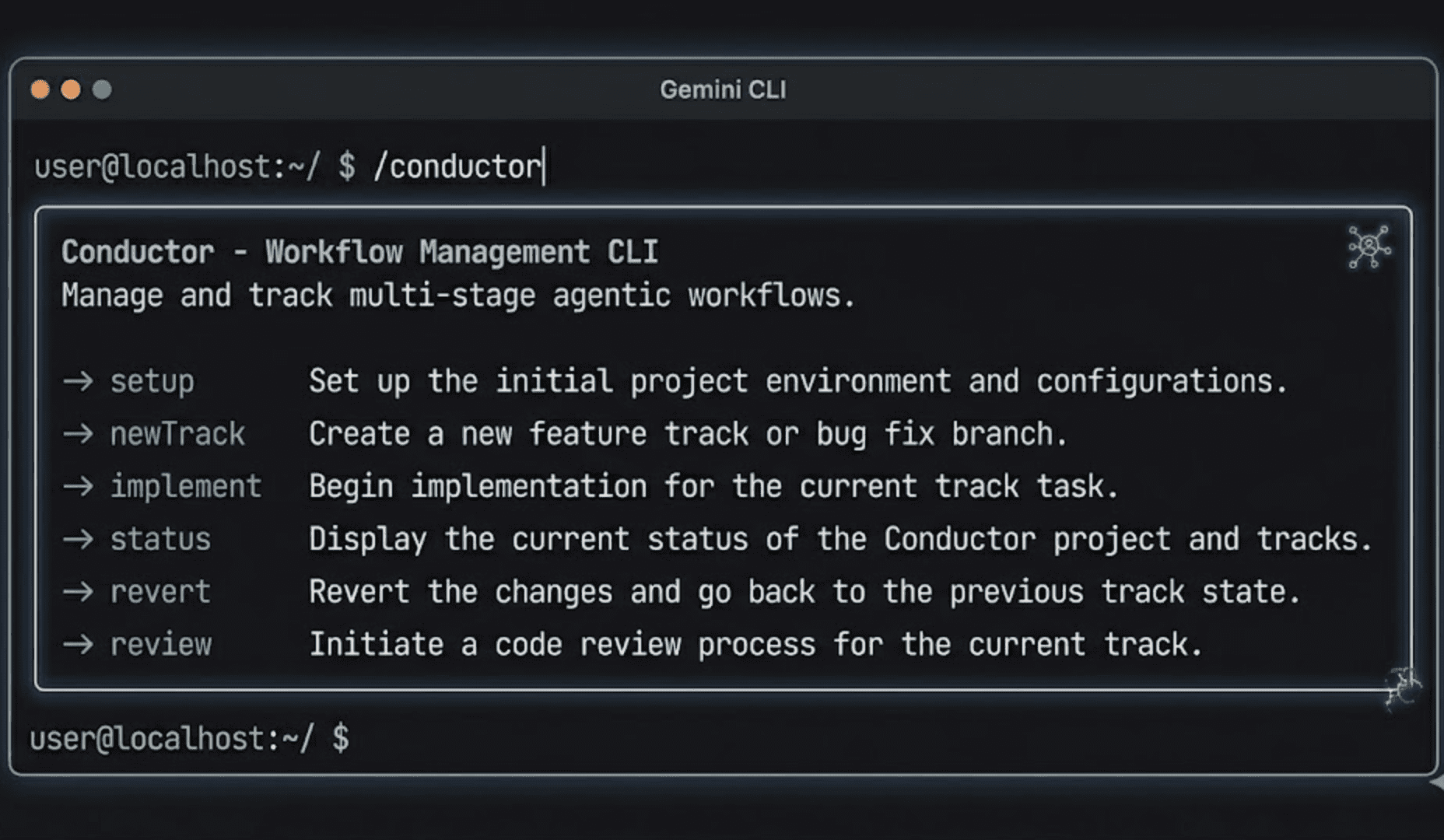Click the red close window dot
1444x840 pixels.
point(40,90)
